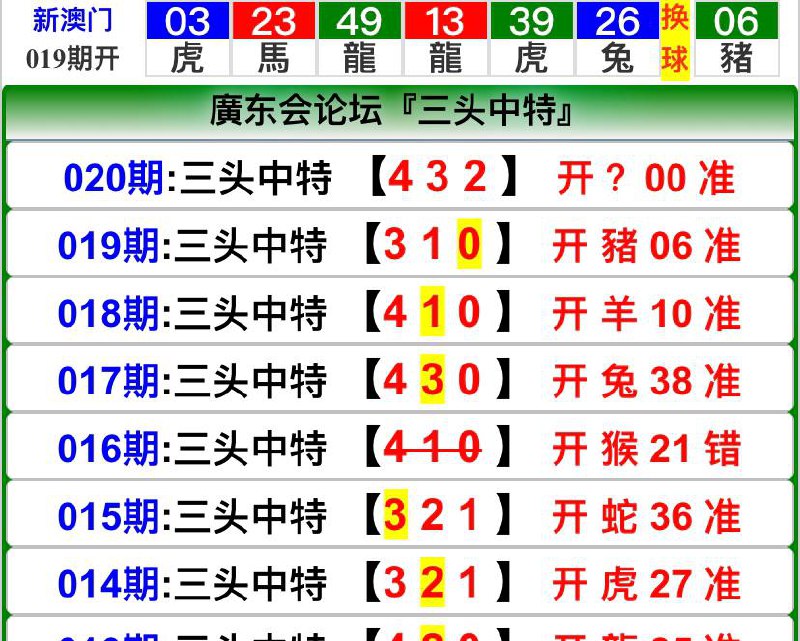Click the highlighted 2 in 014期 row
This screenshot has width=800, height=641.
click(x=432, y=582)
